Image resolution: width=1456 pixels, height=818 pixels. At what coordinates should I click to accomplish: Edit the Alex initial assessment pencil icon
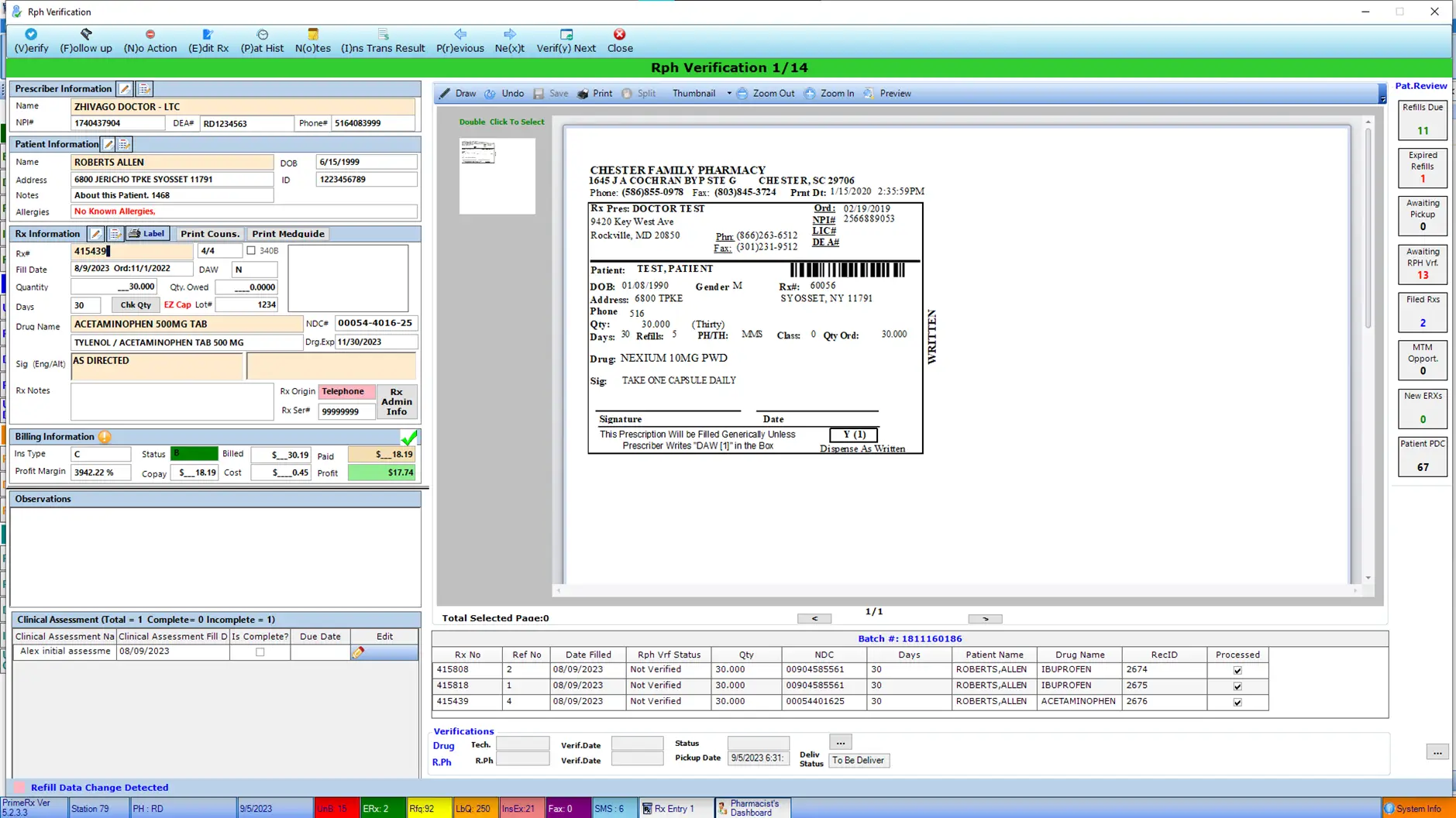[x=358, y=652]
